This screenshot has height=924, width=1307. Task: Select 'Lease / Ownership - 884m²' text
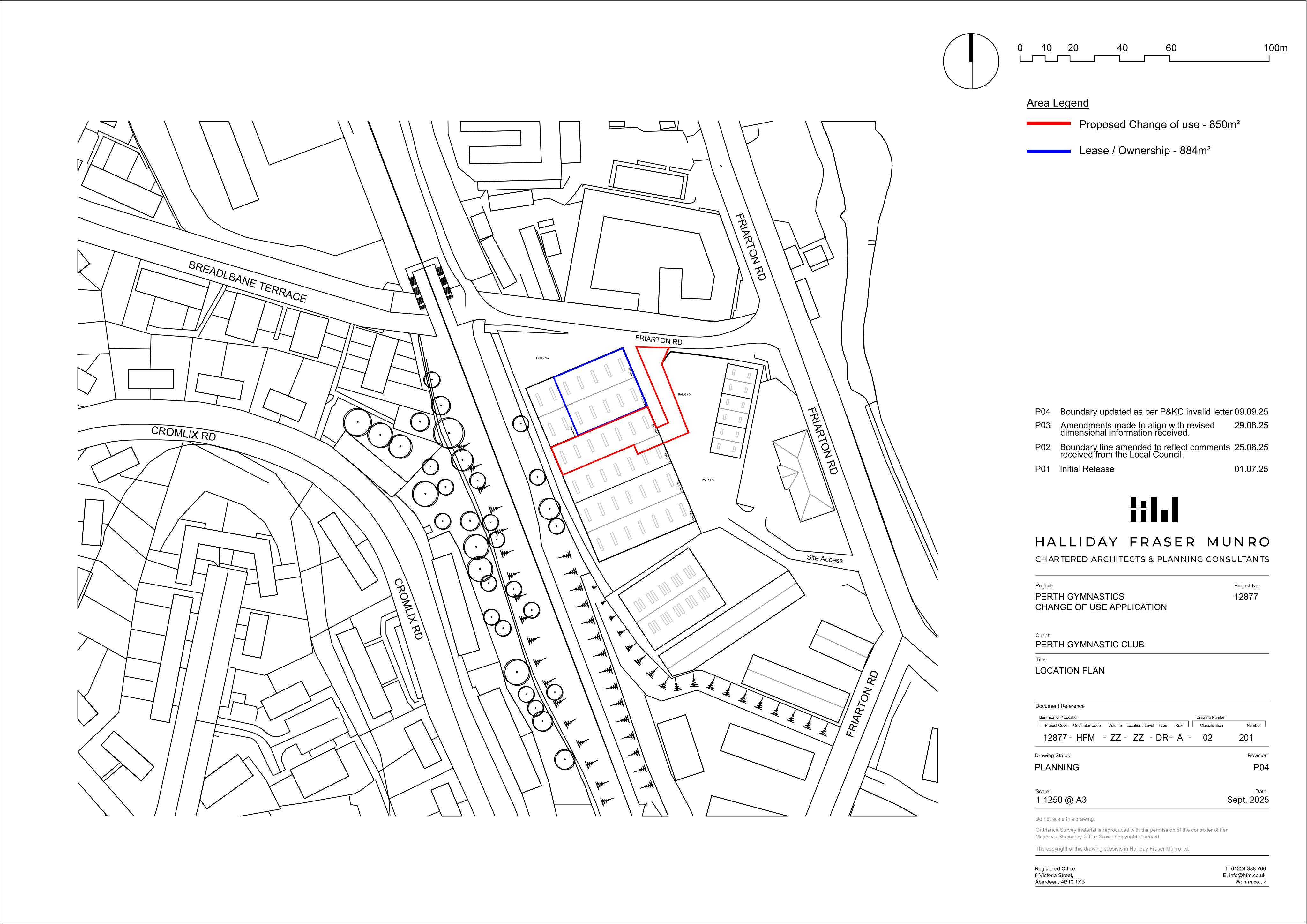pyautogui.click(x=1145, y=151)
